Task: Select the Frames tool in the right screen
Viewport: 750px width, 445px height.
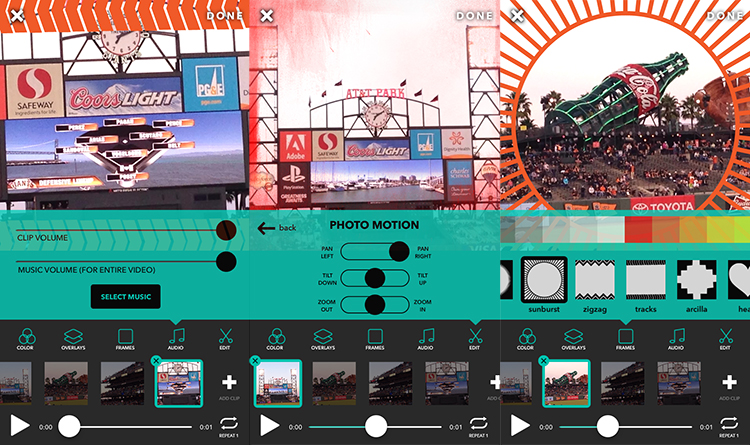Action: [x=625, y=339]
